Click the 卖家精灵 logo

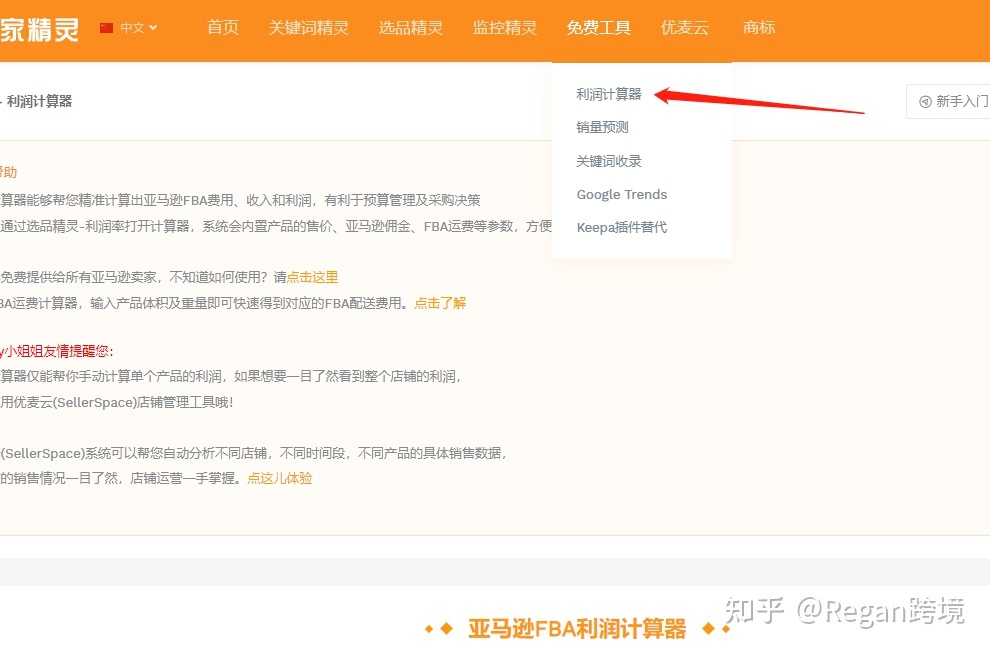pos(40,28)
